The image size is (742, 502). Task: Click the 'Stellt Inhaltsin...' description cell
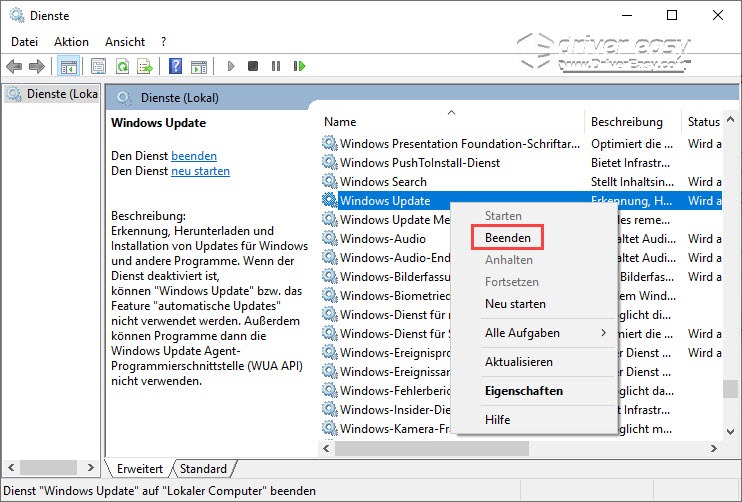(x=632, y=182)
